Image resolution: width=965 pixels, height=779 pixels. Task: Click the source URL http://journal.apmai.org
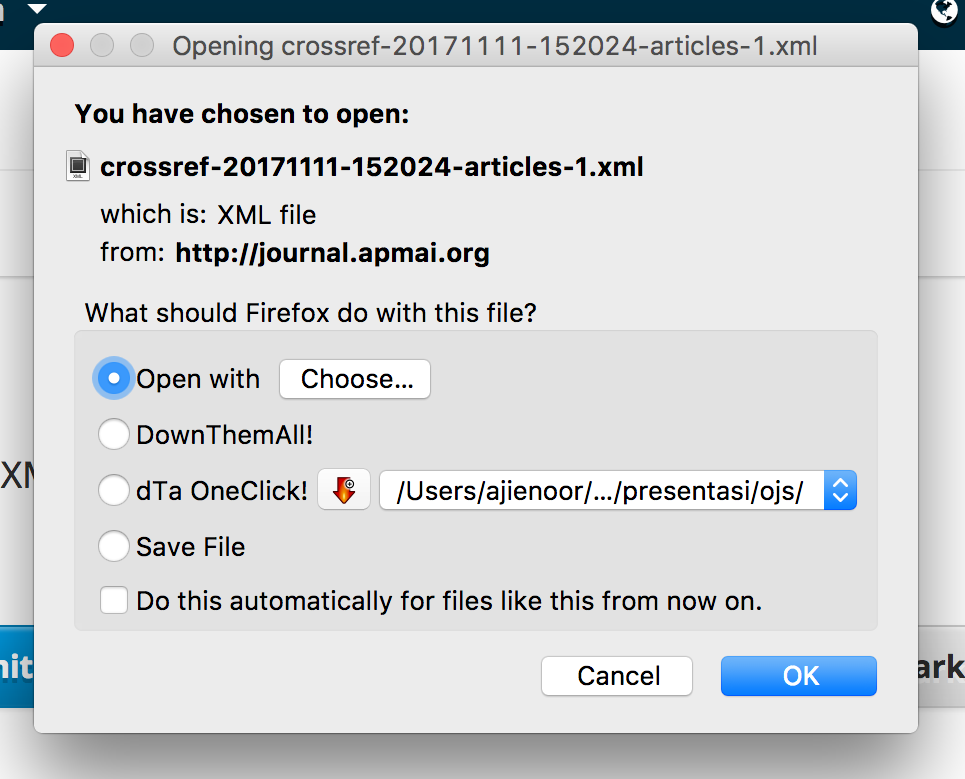[332, 253]
